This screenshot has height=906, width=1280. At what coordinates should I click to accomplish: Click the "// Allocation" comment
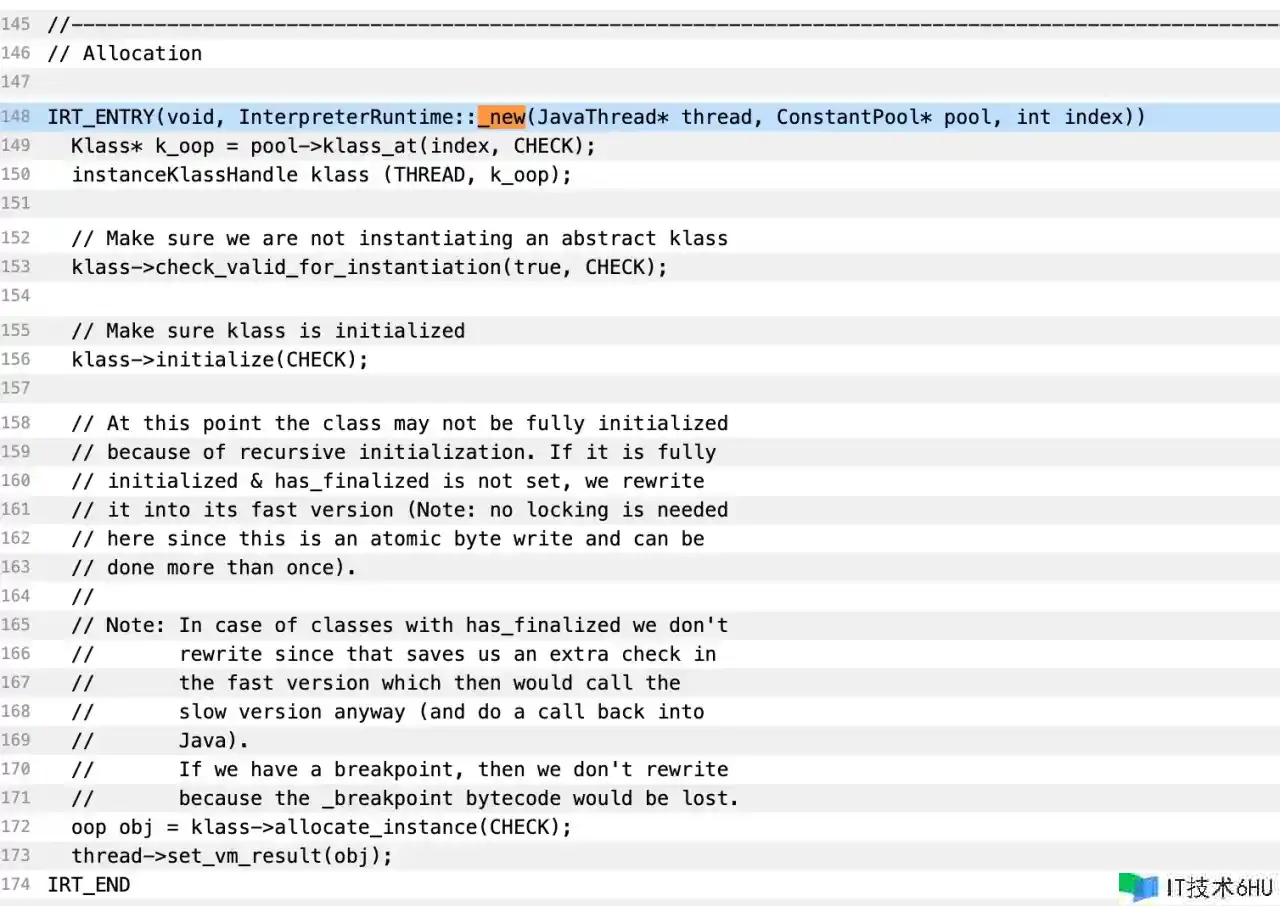click(x=124, y=53)
